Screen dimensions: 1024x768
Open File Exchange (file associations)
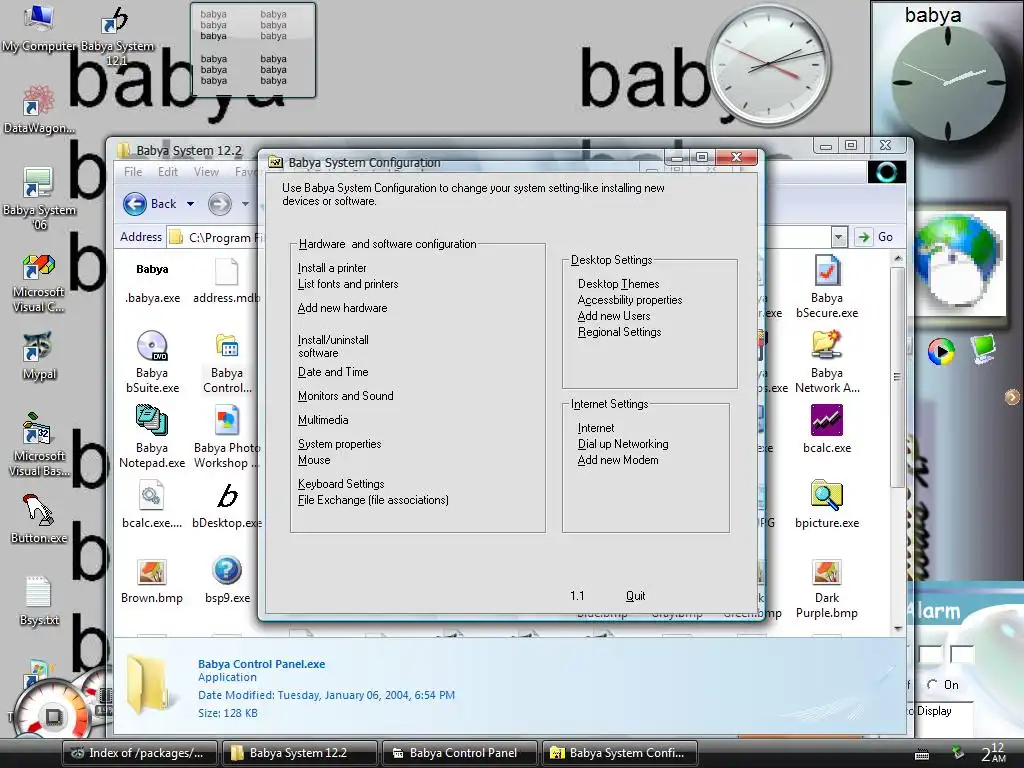point(373,500)
